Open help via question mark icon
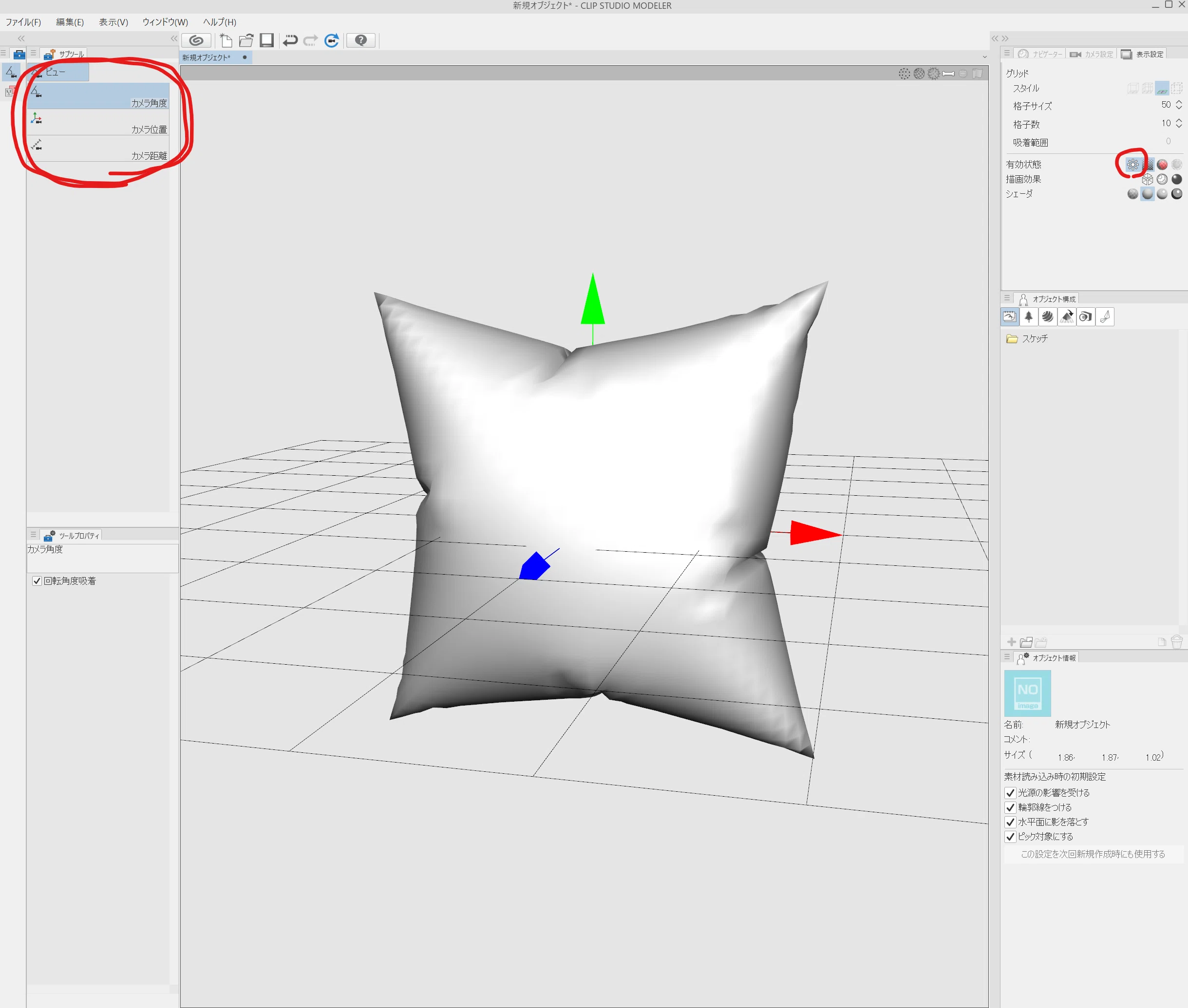 point(360,40)
